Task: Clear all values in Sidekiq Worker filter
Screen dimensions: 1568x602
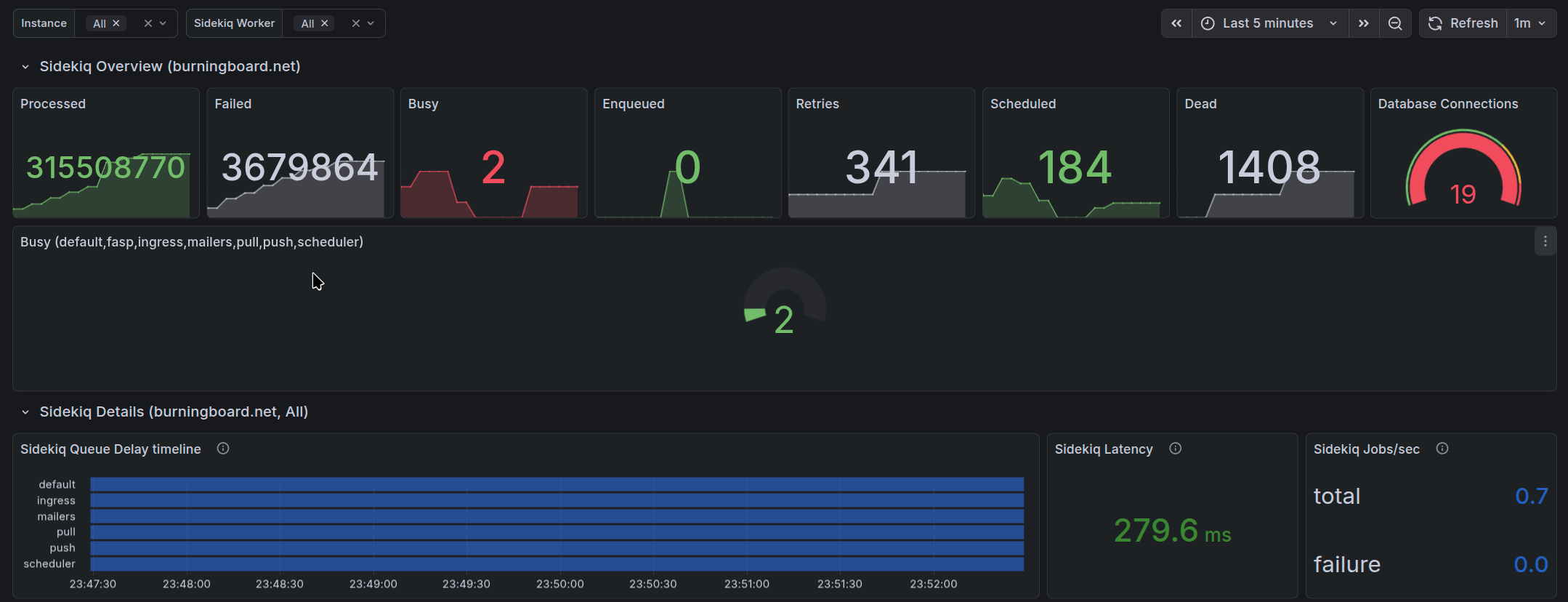Action: coord(356,23)
